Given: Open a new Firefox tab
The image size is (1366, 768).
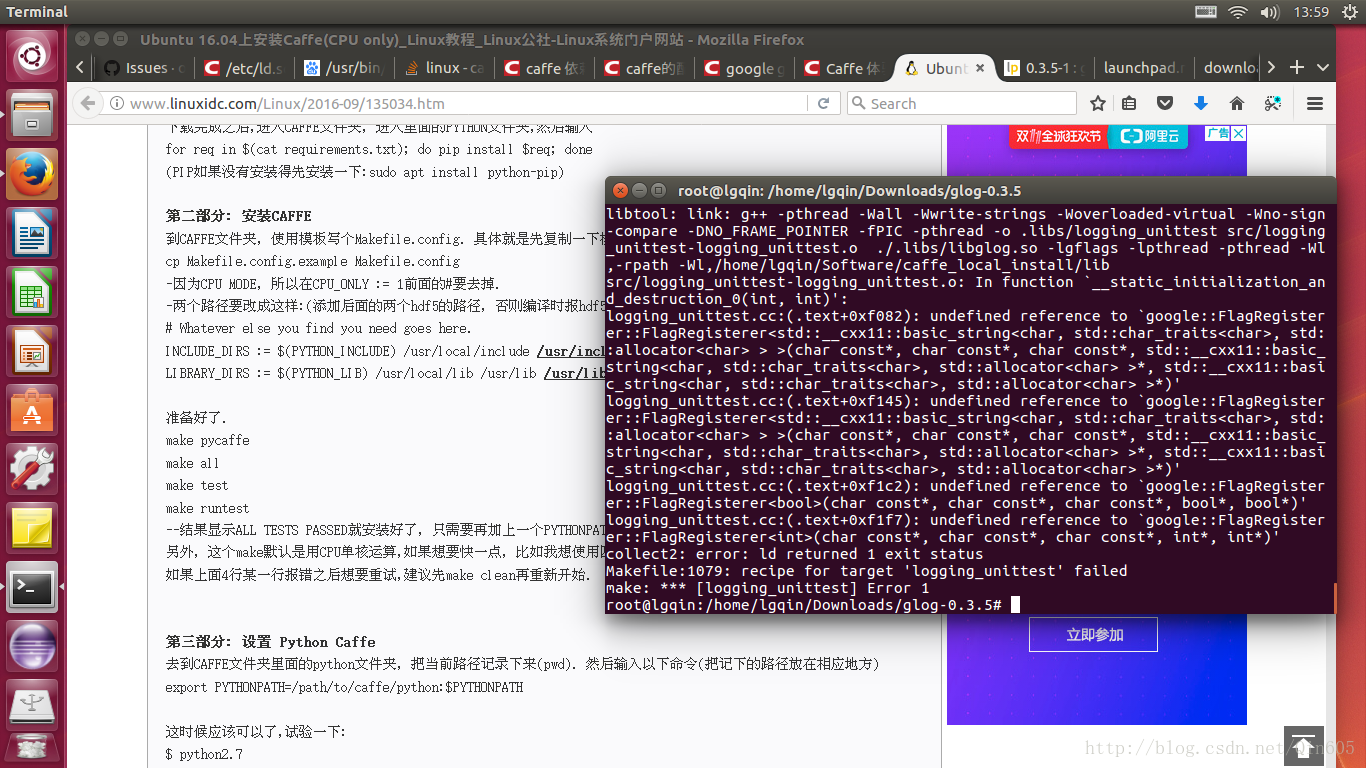Looking at the screenshot, I should point(1297,67).
